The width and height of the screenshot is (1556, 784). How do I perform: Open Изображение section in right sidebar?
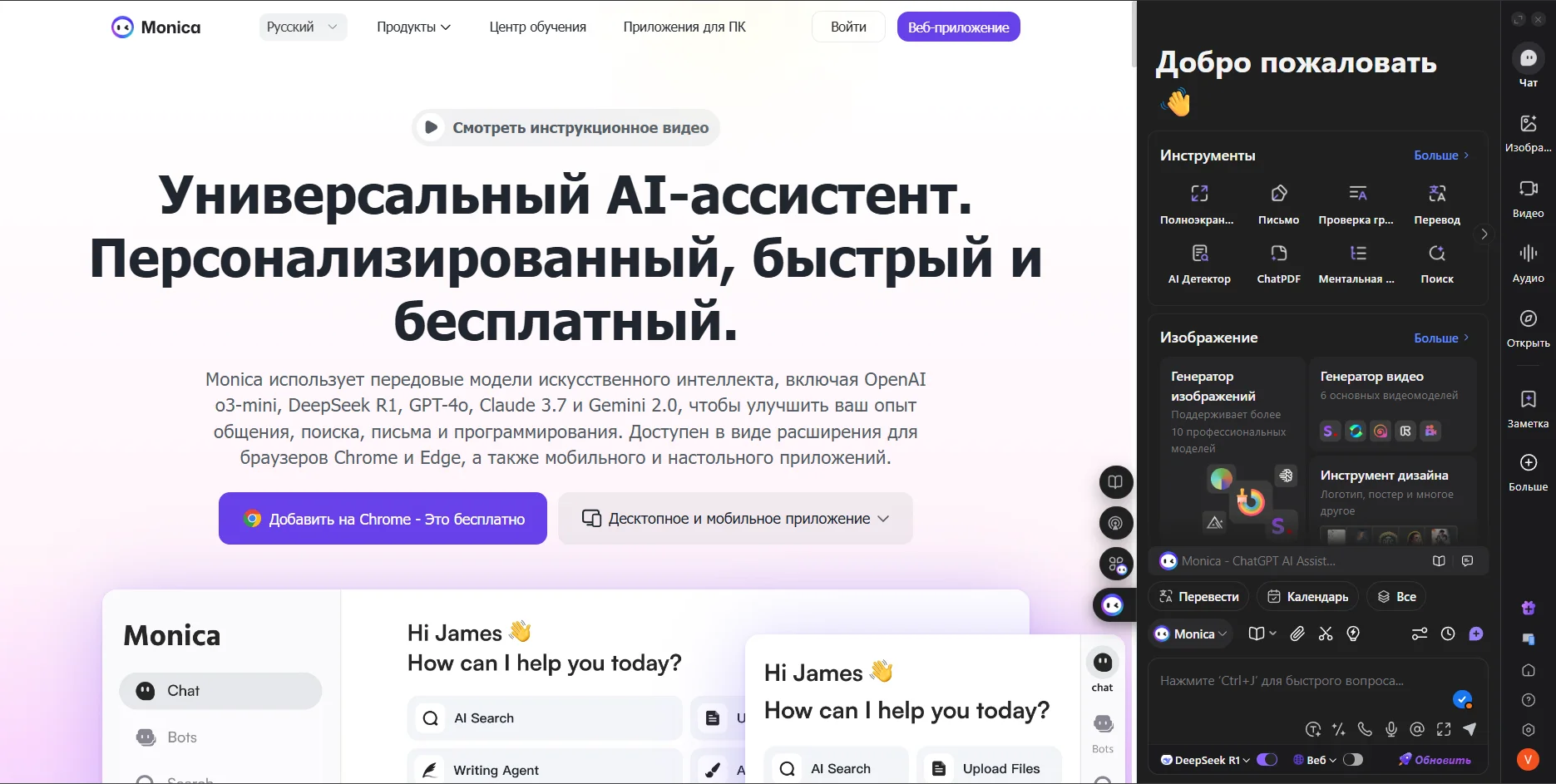click(1529, 132)
